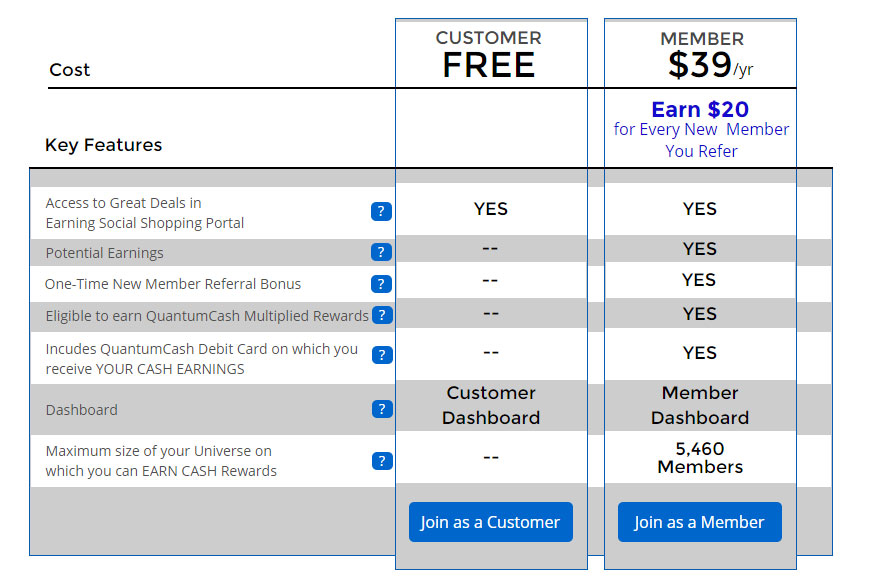
Task: Click 'for Every New Member You Refer' text
Action: (x=701, y=140)
